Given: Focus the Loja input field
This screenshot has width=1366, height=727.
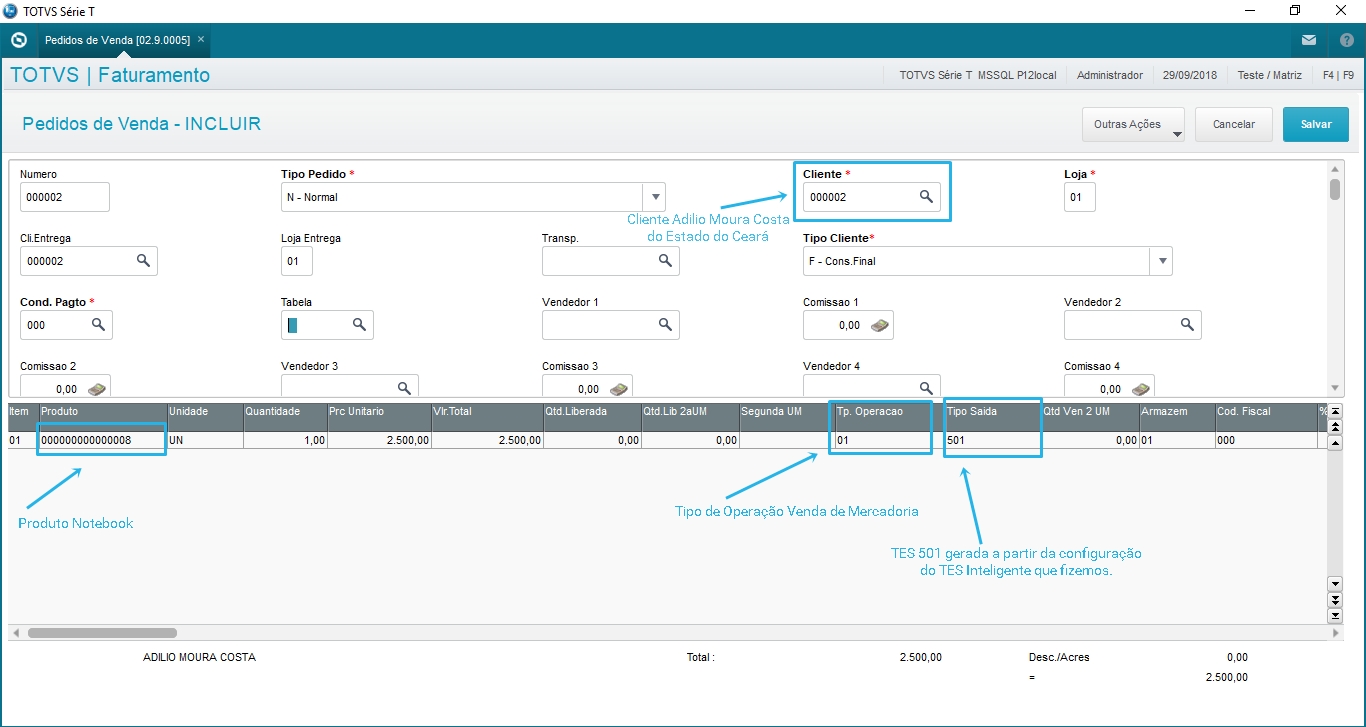Looking at the screenshot, I should pyautogui.click(x=1080, y=197).
